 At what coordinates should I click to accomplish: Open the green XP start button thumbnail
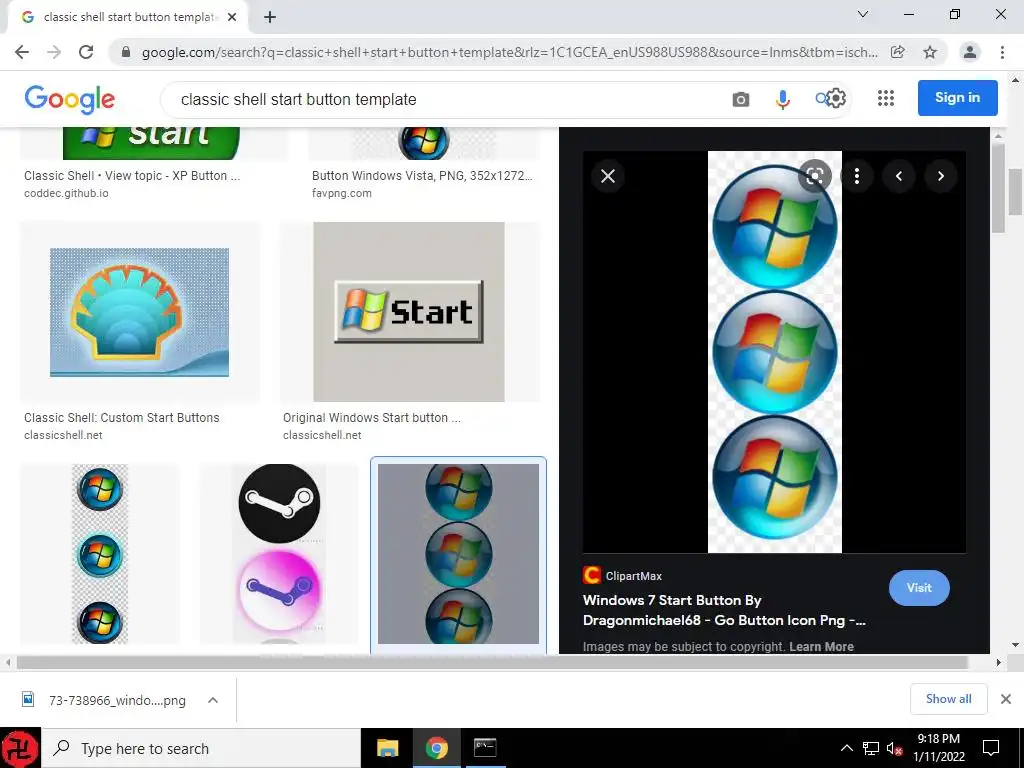[152, 143]
